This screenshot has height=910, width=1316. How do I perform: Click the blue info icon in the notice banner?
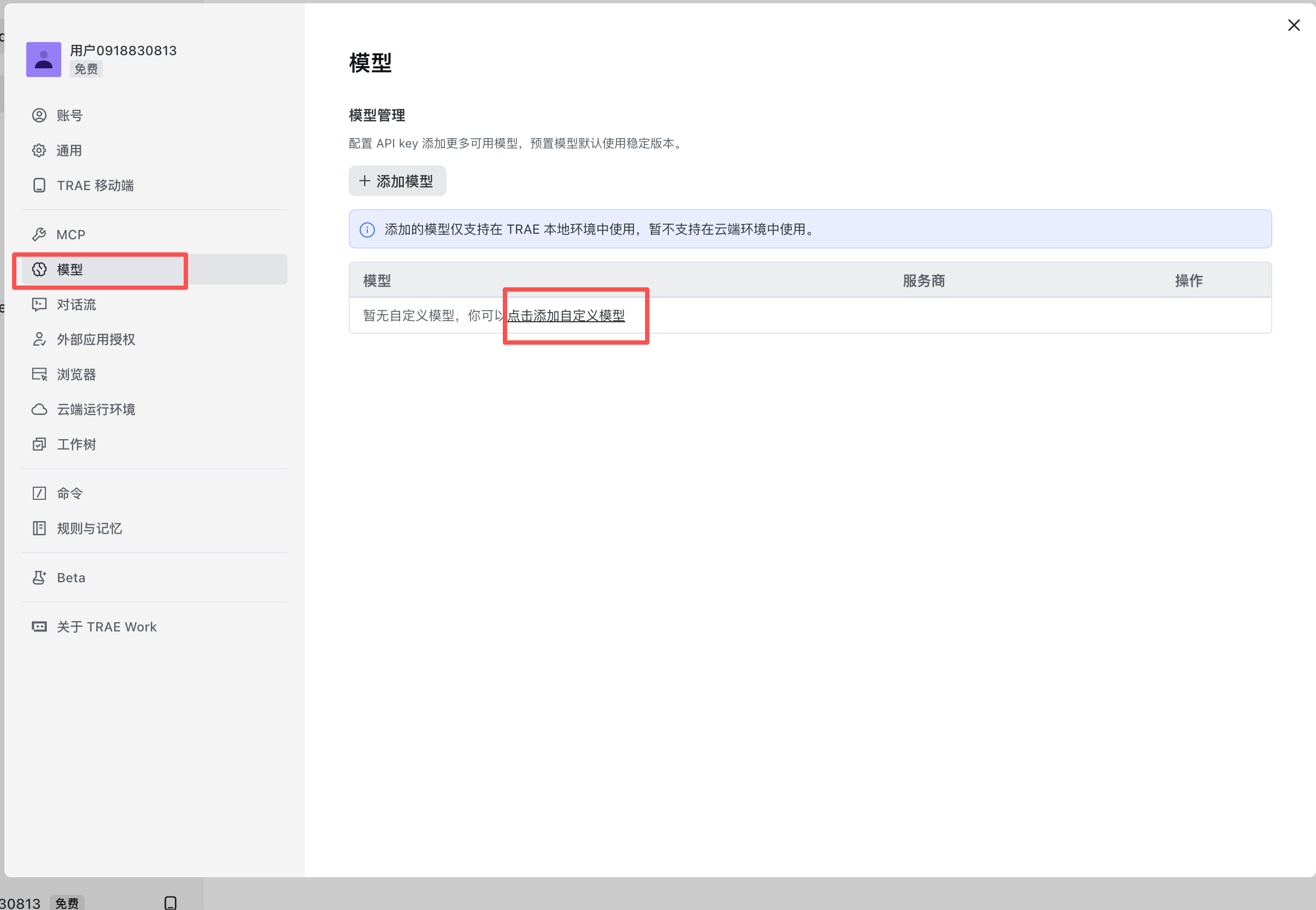tap(367, 230)
